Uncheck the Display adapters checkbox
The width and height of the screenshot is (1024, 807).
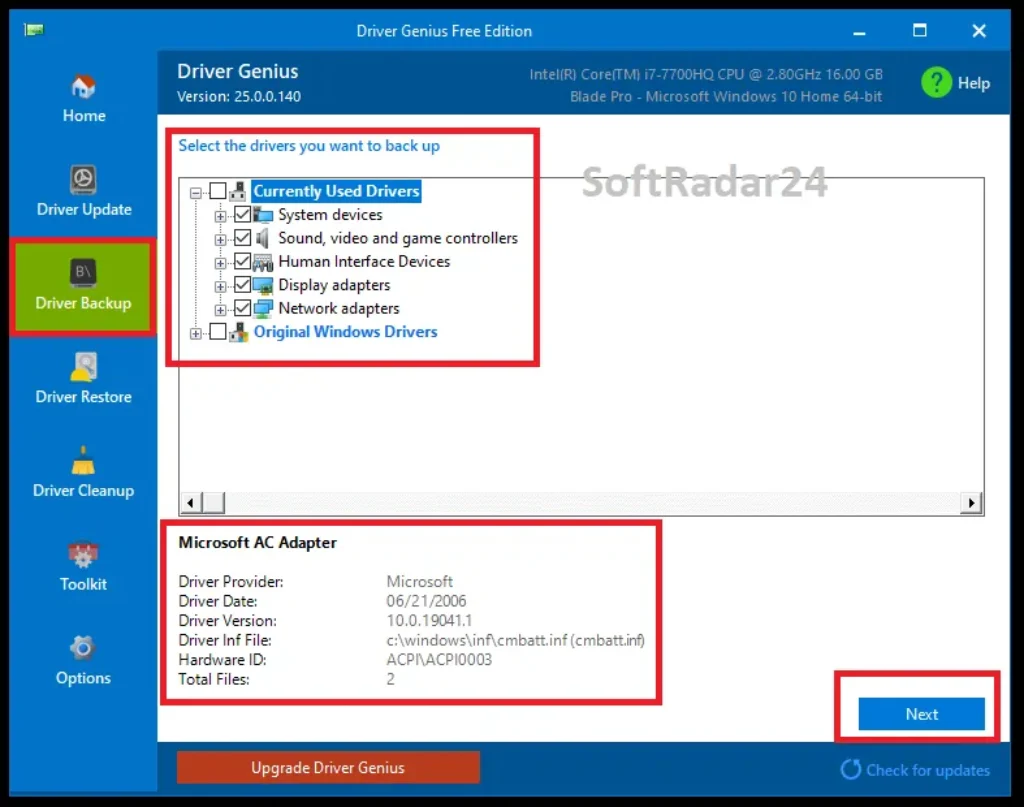[242, 285]
